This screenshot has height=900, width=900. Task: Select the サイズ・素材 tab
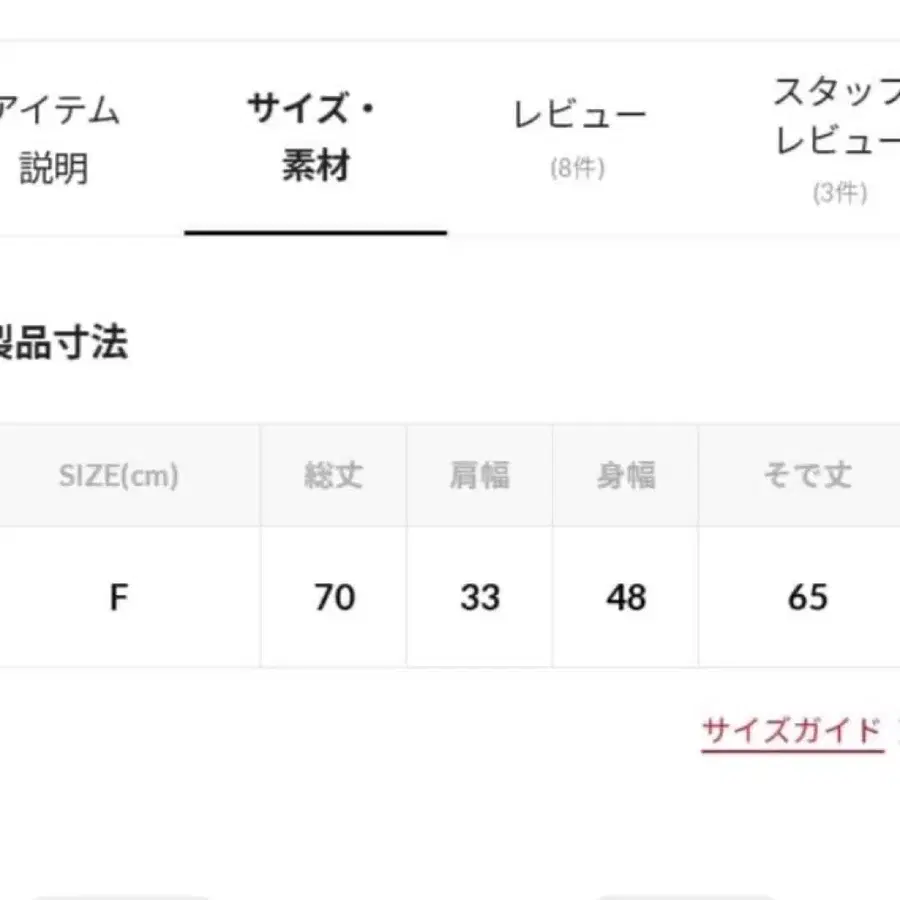pos(315,138)
